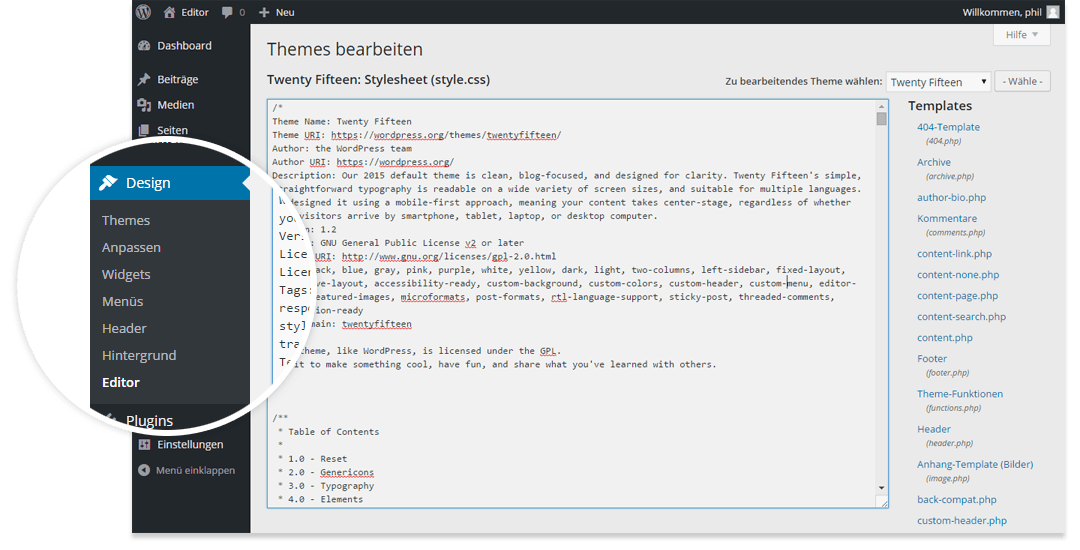This screenshot has height=550, width=1080.
Task: Click the Wähle button
Action: pyautogui.click(x=1022, y=81)
